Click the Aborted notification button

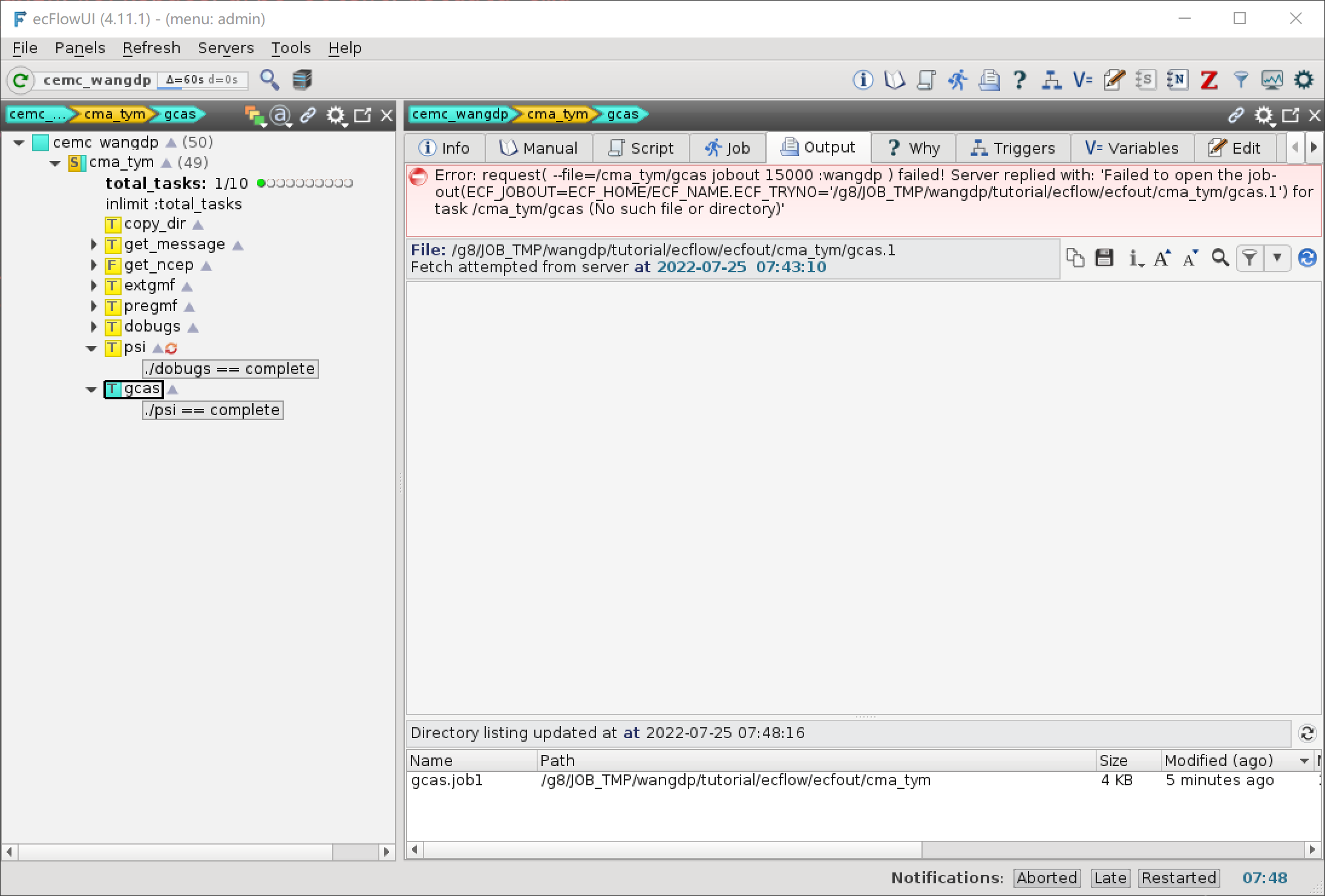tap(1047, 878)
